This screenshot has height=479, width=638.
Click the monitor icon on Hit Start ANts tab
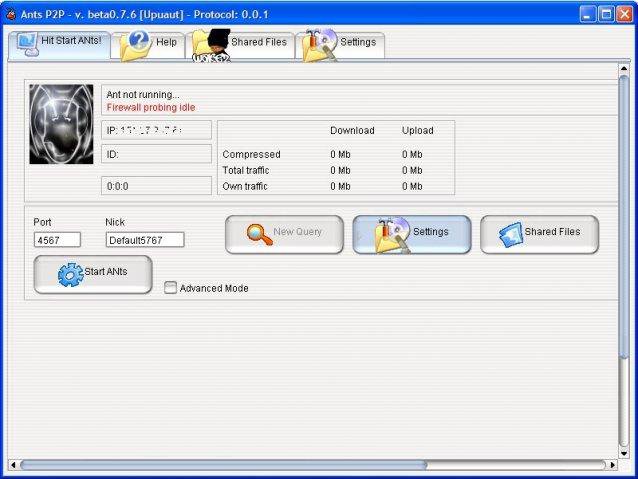(27, 42)
